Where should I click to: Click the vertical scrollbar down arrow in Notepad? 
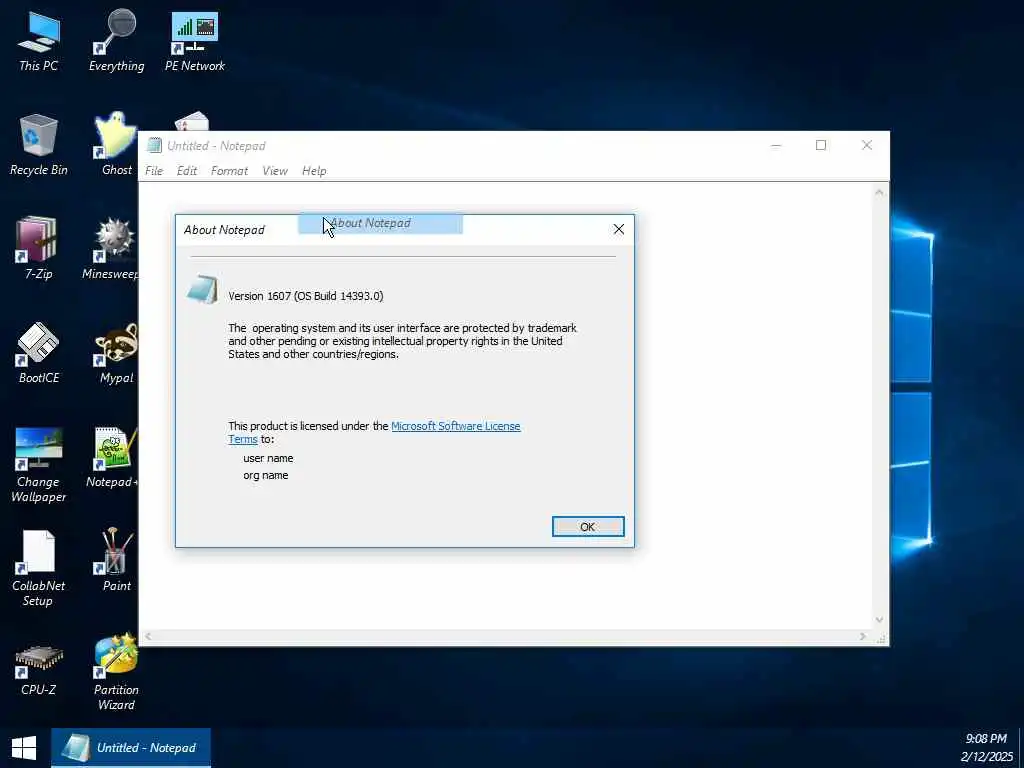879,620
